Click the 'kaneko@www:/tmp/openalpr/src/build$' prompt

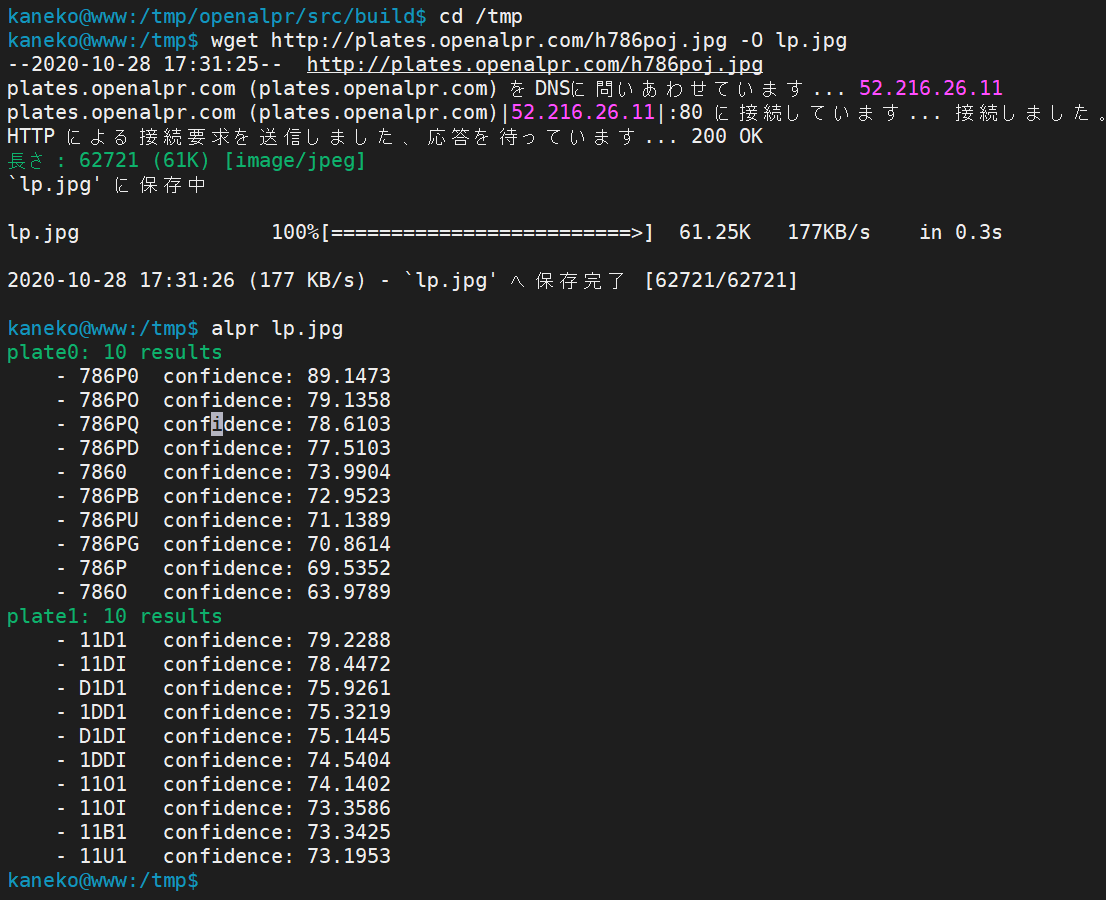(217, 16)
